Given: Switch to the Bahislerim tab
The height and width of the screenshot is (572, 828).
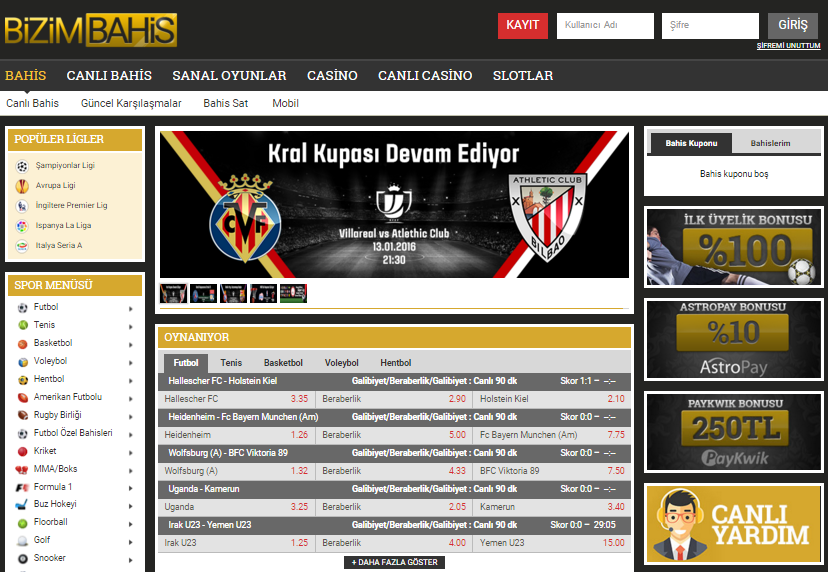Looking at the screenshot, I should coord(770,143).
